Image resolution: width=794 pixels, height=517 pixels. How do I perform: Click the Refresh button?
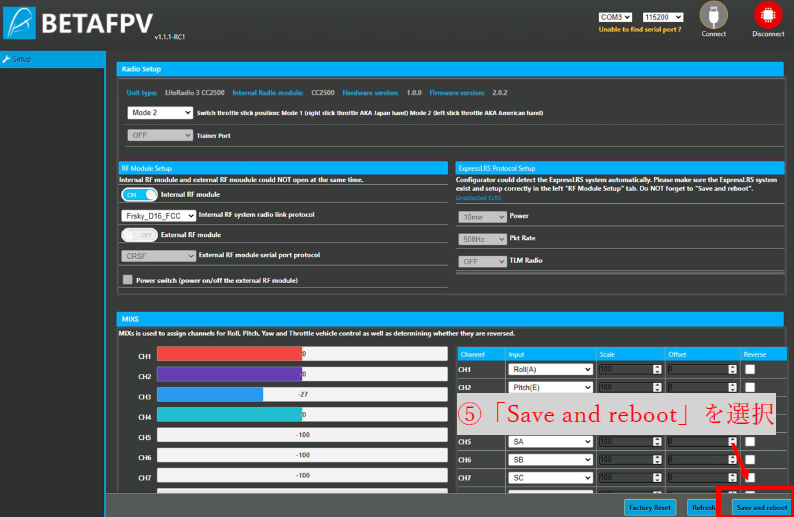[702, 507]
